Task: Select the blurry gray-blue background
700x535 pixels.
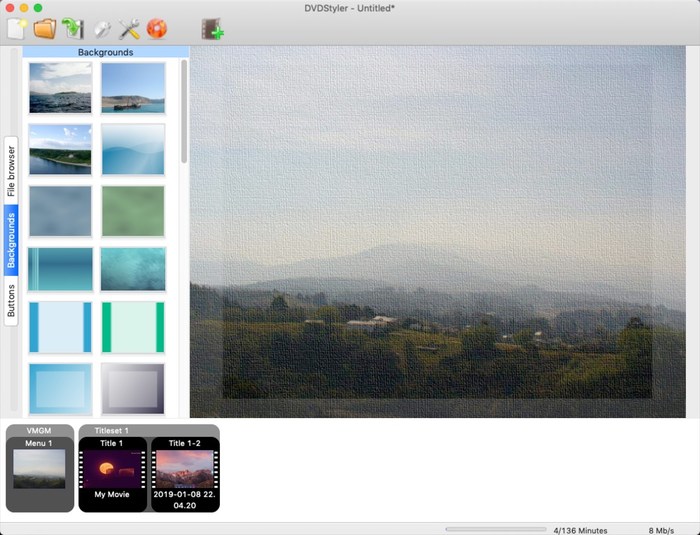Action: 60,211
